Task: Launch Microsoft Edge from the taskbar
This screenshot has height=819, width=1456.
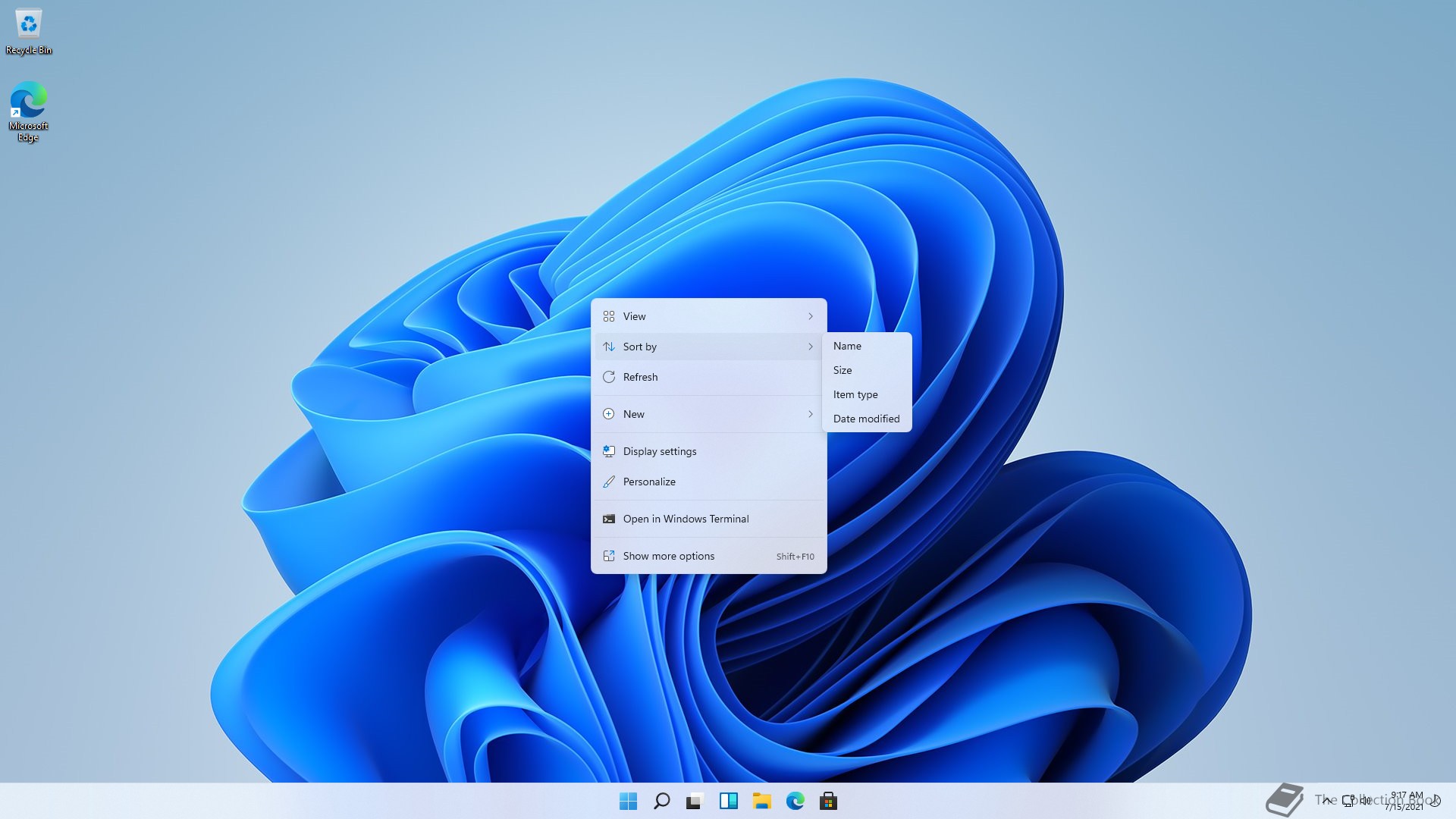Action: click(x=795, y=801)
